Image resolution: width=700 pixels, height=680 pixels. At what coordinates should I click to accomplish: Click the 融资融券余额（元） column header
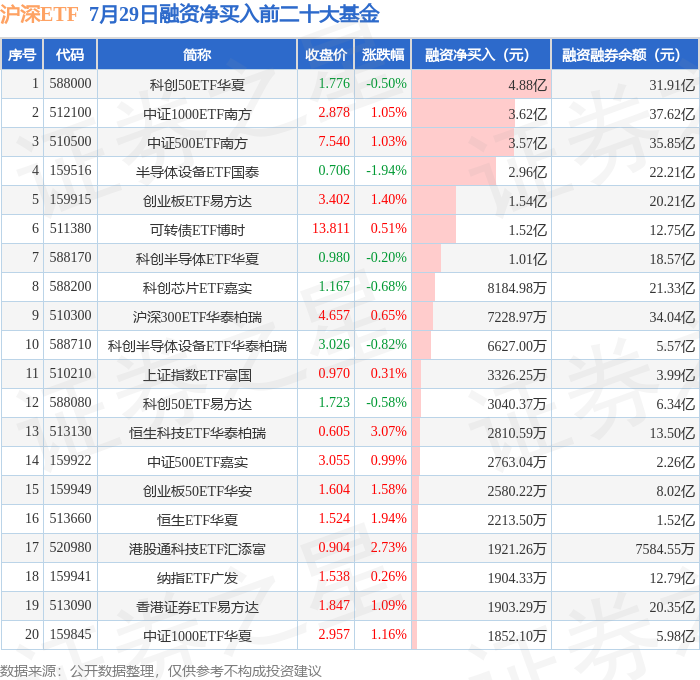coord(625,54)
